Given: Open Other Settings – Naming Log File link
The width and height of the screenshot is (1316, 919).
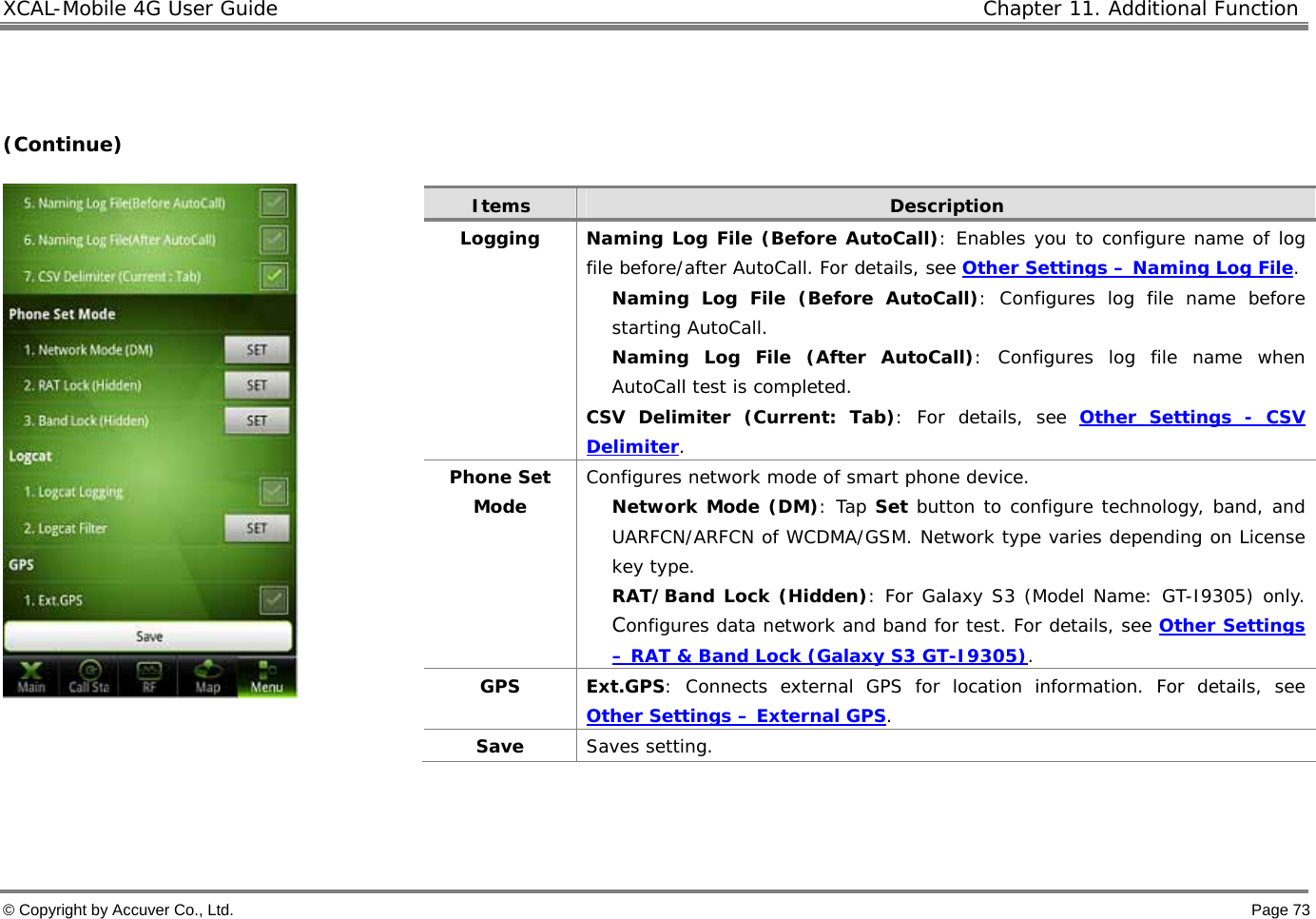Looking at the screenshot, I should pyautogui.click(x=1126, y=267).
